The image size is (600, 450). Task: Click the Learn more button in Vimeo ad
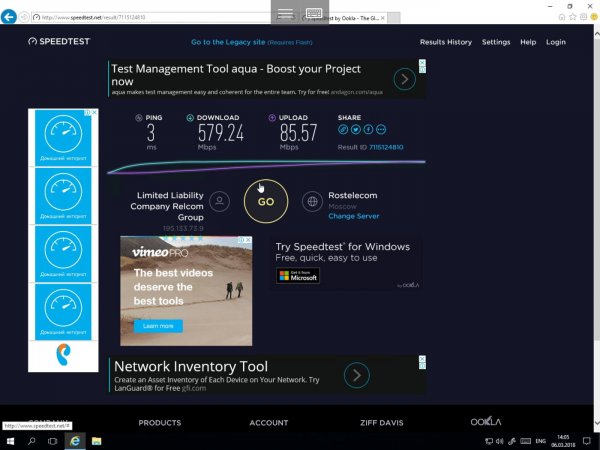pos(157,326)
